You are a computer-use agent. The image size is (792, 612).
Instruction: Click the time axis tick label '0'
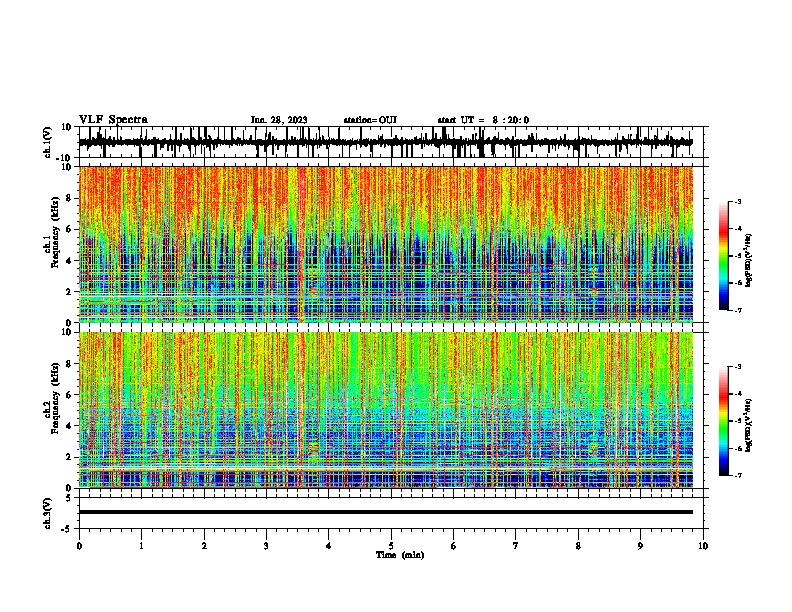pos(79,546)
